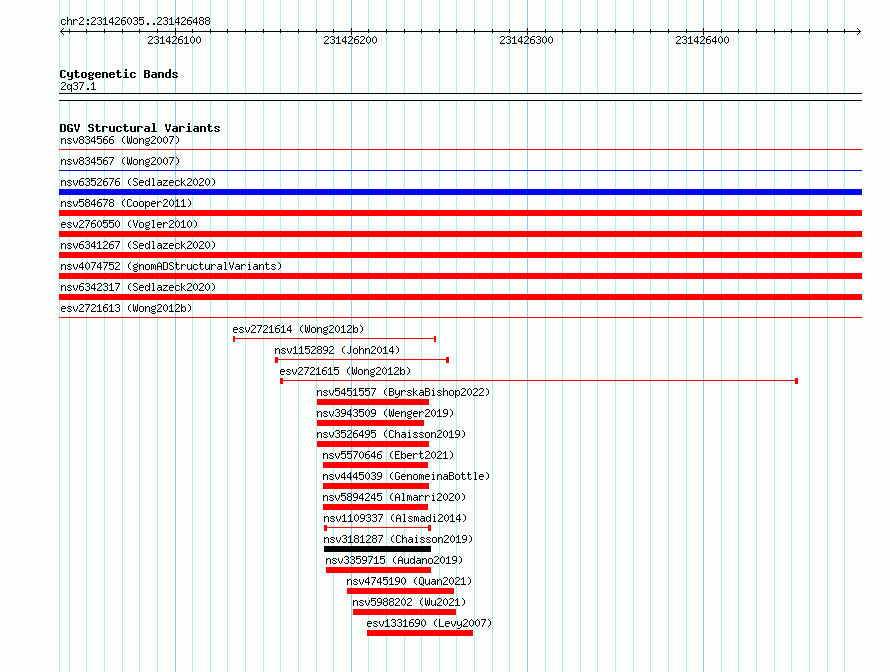
Task: Select the red bar under nsv4745190
Action: (400, 591)
